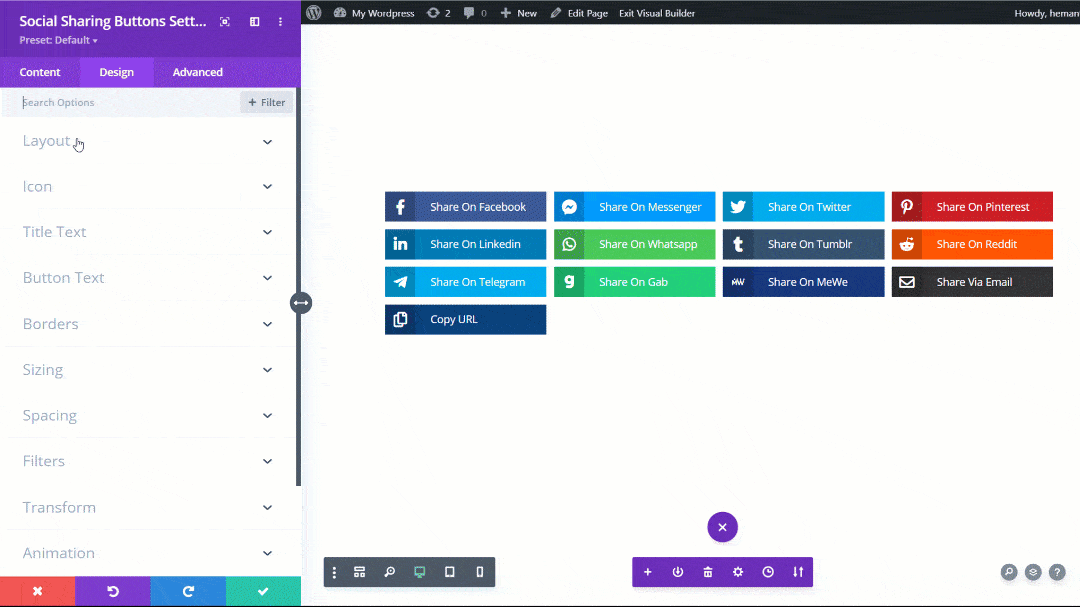
Task: Click the Share Via Email button
Action: point(973,282)
